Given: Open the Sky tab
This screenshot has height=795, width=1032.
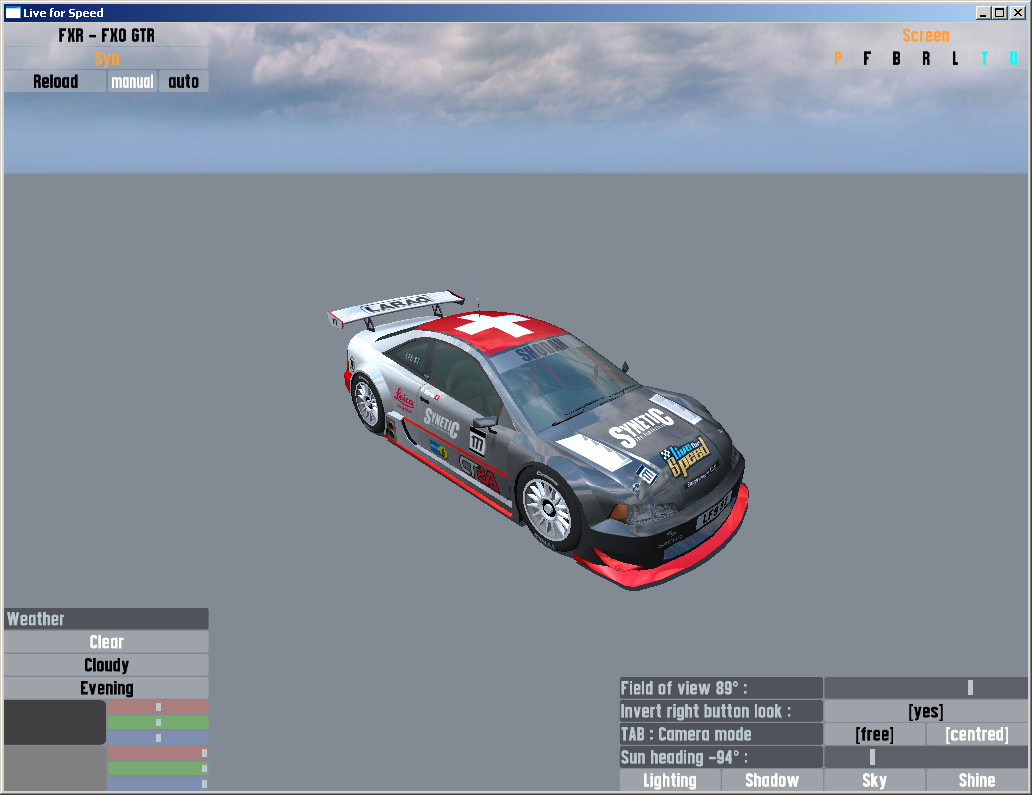Looking at the screenshot, I should click(x=875, y=780).
